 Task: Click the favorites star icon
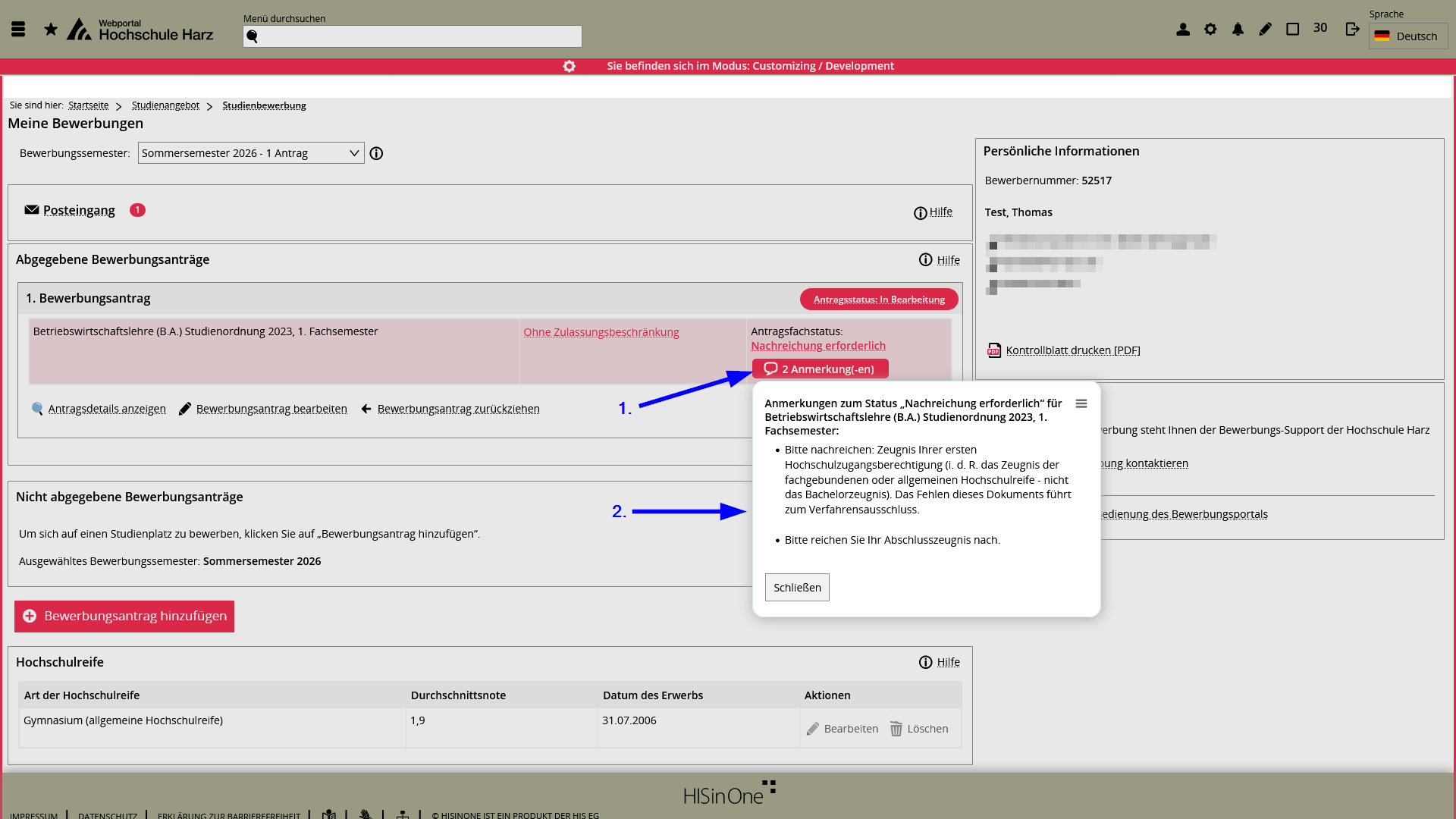pyautogui.click(x=51, y=29)
